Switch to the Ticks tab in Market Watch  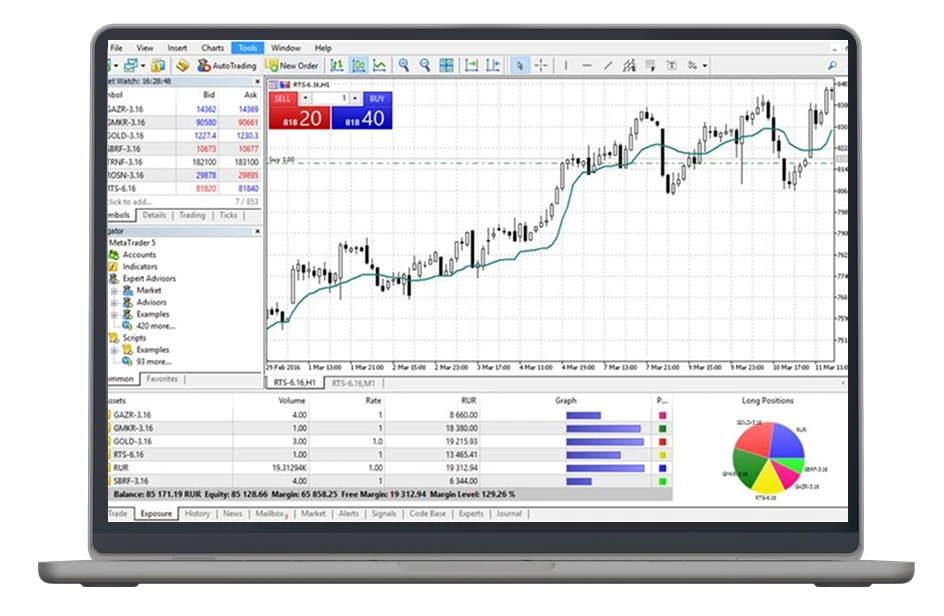pyautogui.click(x=228, y=215)
